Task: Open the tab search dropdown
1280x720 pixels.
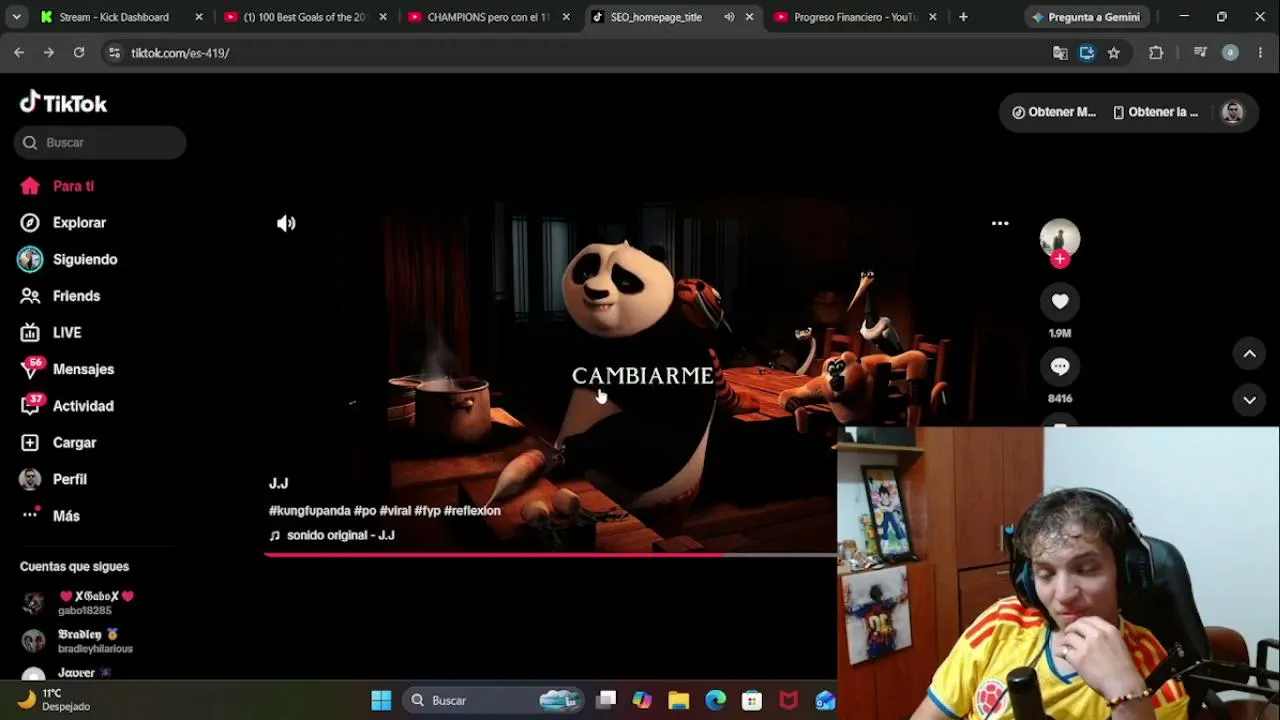Action: [16, 17]
